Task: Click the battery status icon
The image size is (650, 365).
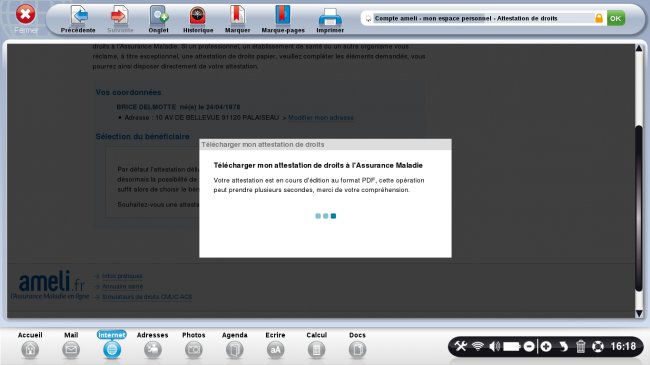Action: click(x=512, y=346)
